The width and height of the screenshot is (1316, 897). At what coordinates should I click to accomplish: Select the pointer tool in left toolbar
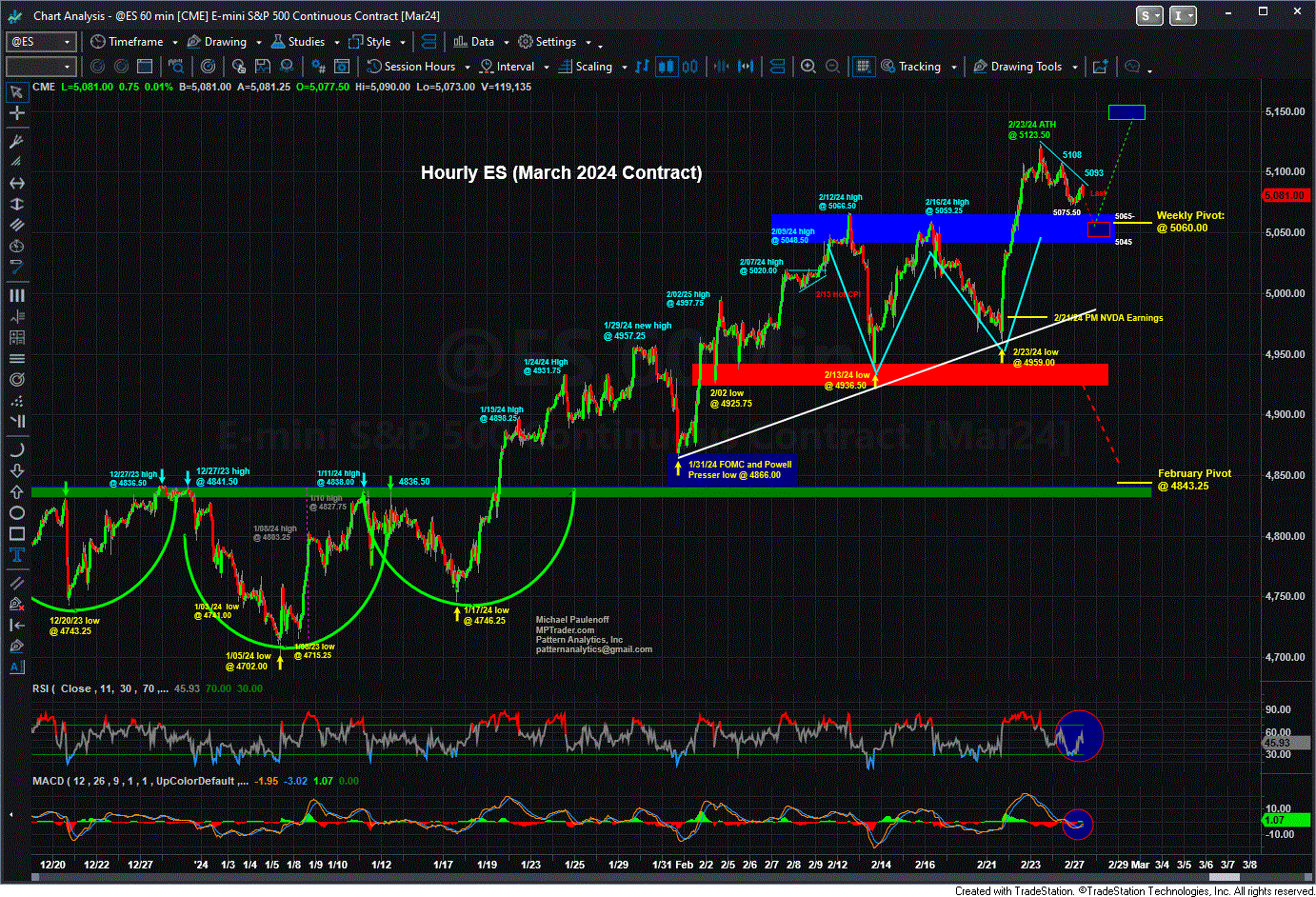(16, 91)
